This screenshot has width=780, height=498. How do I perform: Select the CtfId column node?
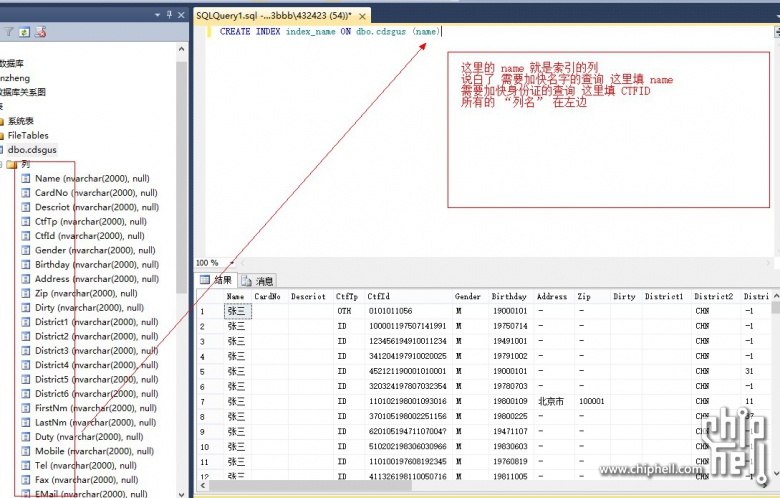click(x=90, y=236)
